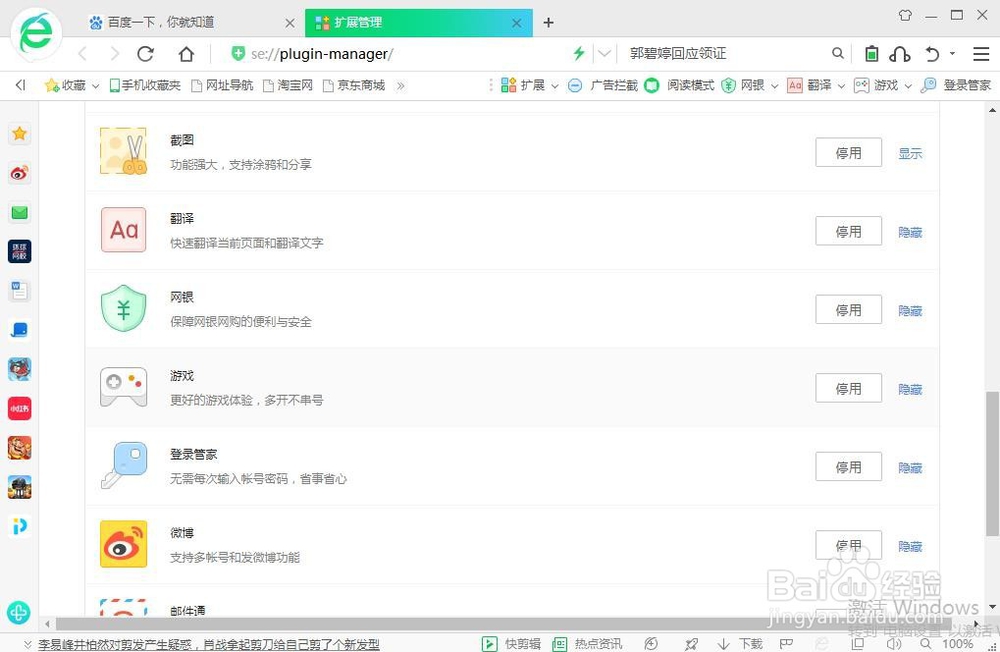Open 网址导航 bookmark
This screenshot has width=1000, height=652.
(x=223, y=85)
